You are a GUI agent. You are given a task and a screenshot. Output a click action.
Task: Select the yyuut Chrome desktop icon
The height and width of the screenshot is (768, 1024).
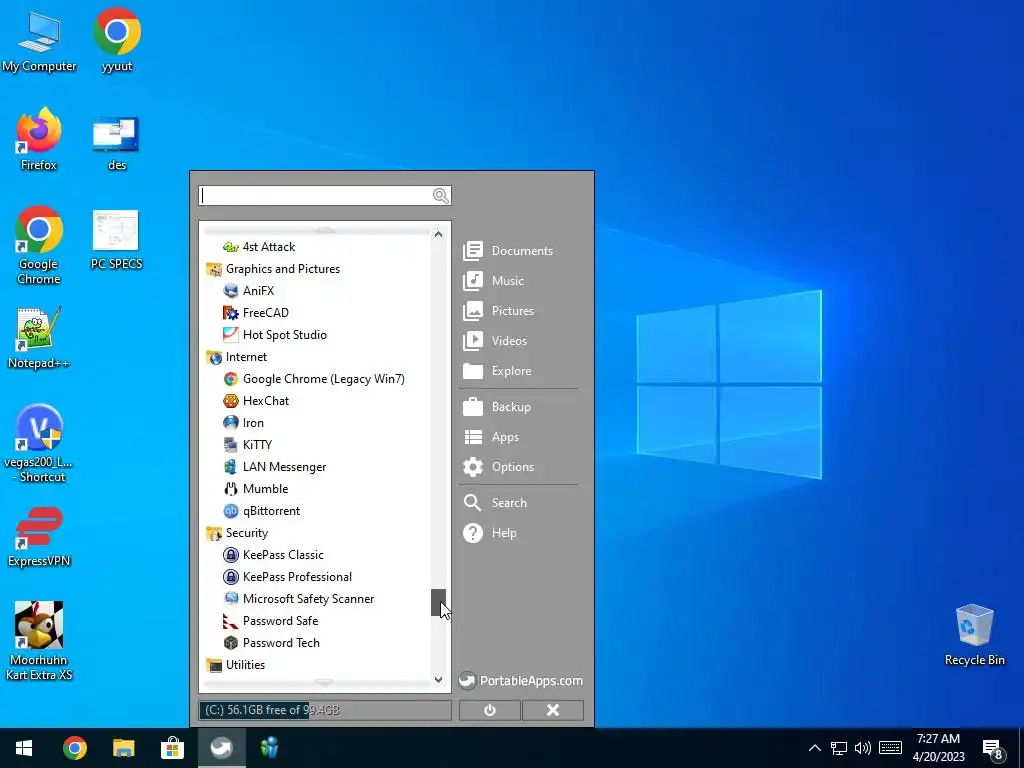117,41
